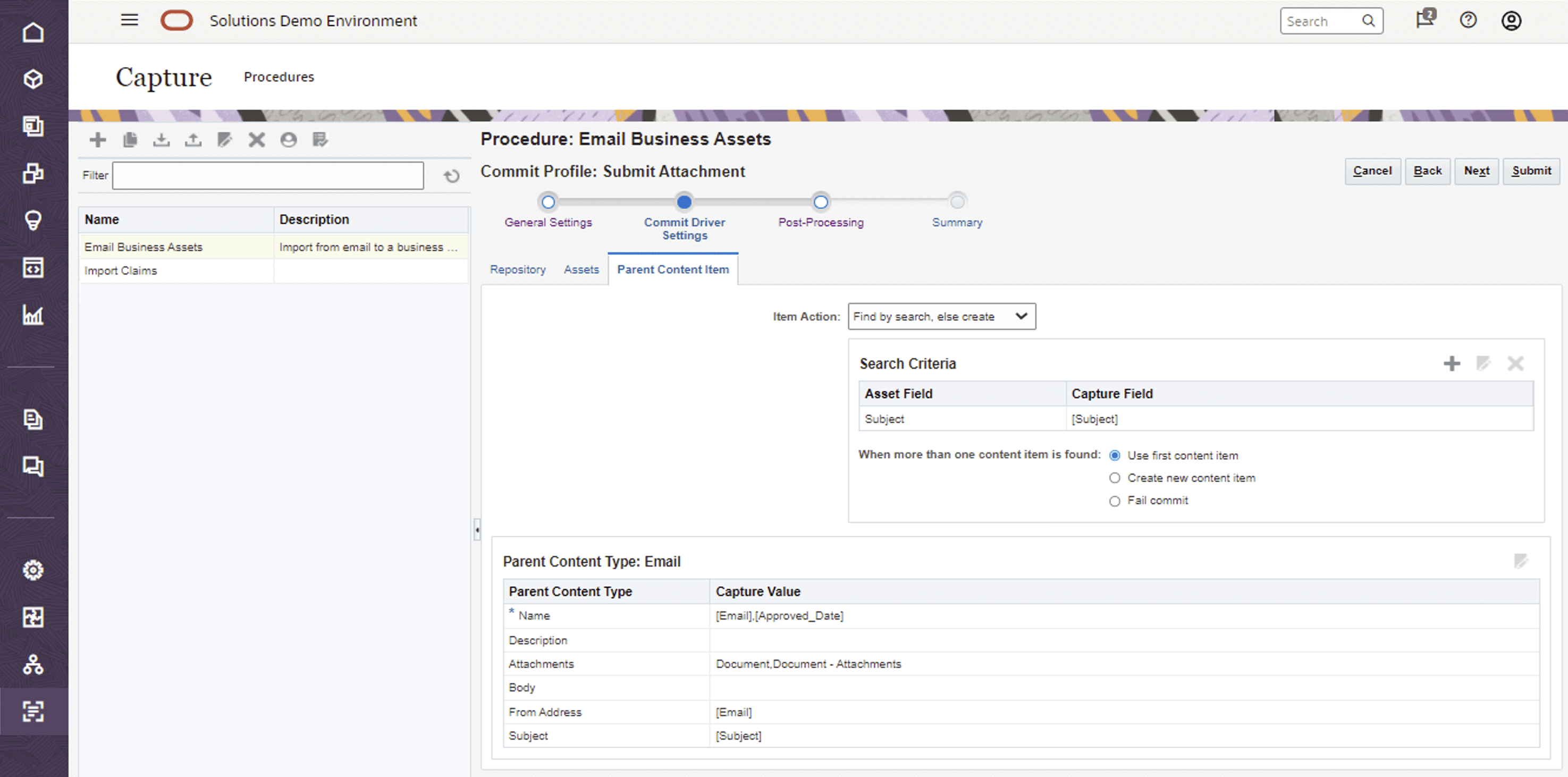Go to Post-Processing train step
Viewport: 1568px width, 777px height.
(821, 202)
